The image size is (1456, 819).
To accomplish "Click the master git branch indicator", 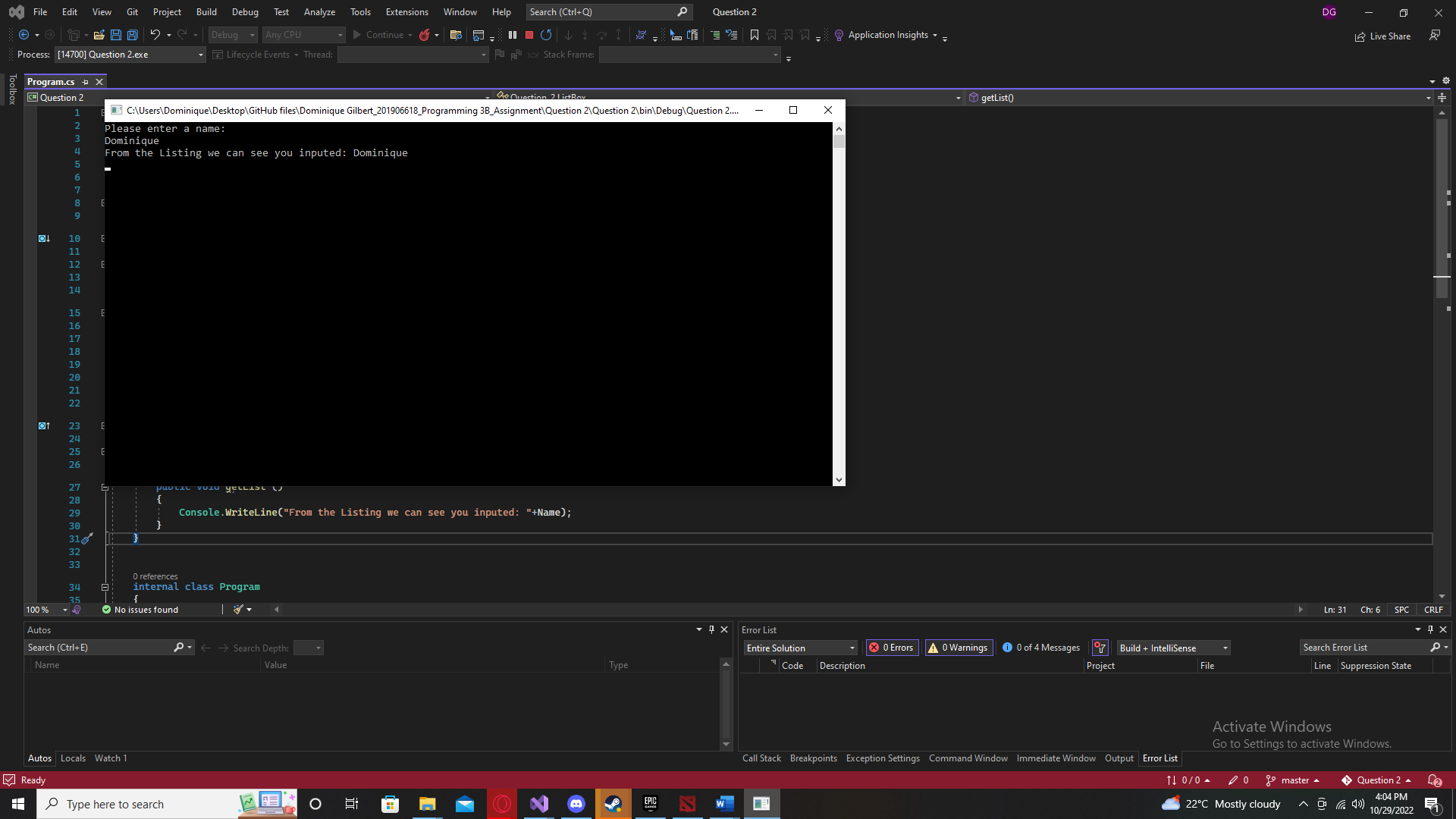I will click(1294, 780).
